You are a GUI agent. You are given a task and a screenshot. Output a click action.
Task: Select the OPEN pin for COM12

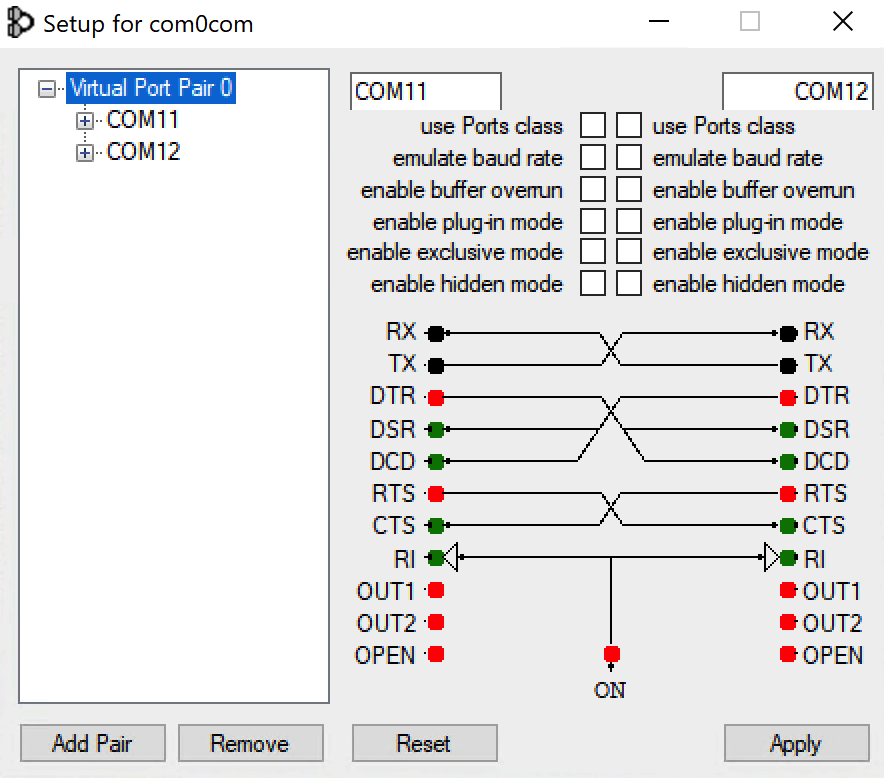click(788, 654)
